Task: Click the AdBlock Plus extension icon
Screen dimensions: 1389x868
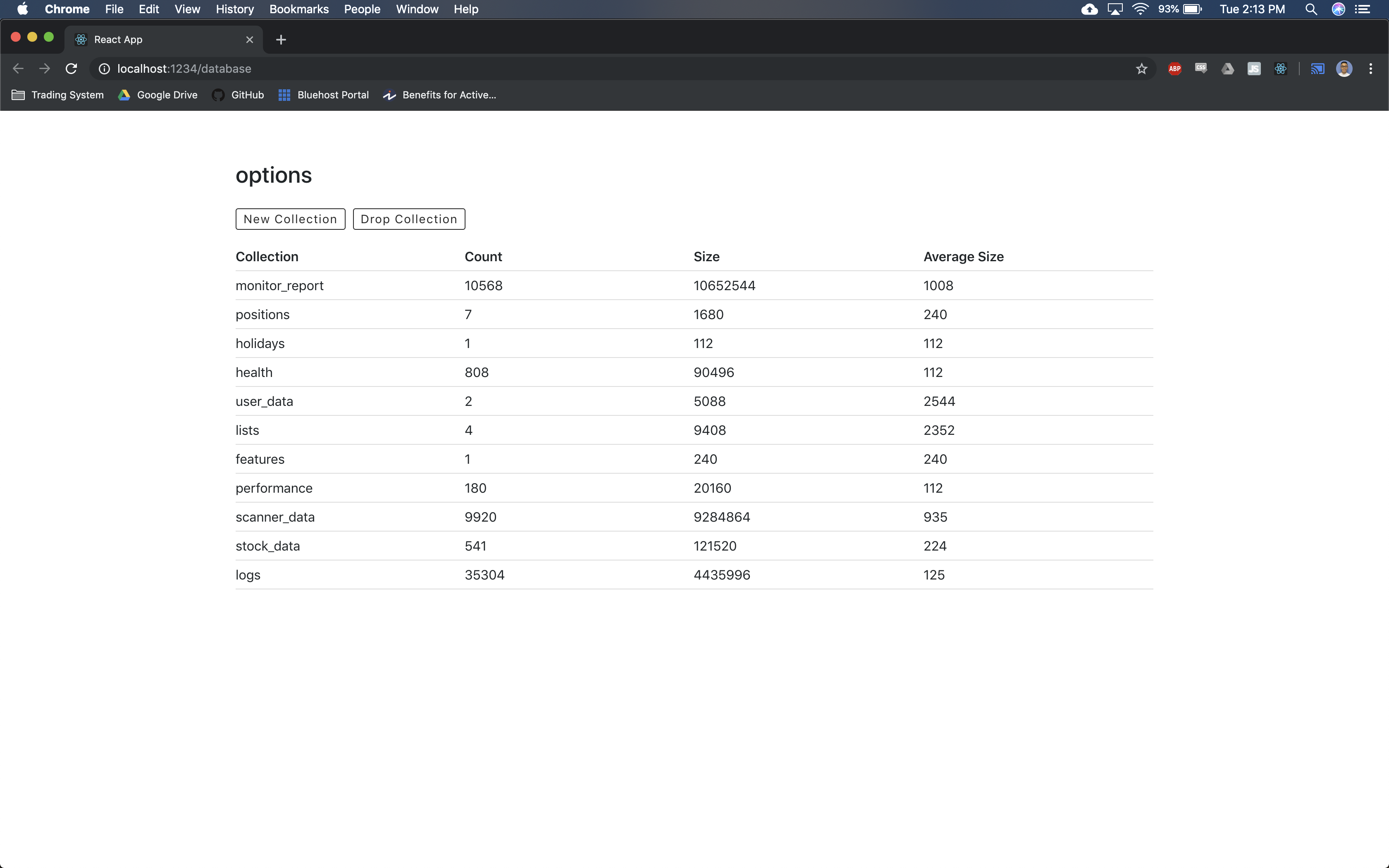Action: (x=1174, y=69)
